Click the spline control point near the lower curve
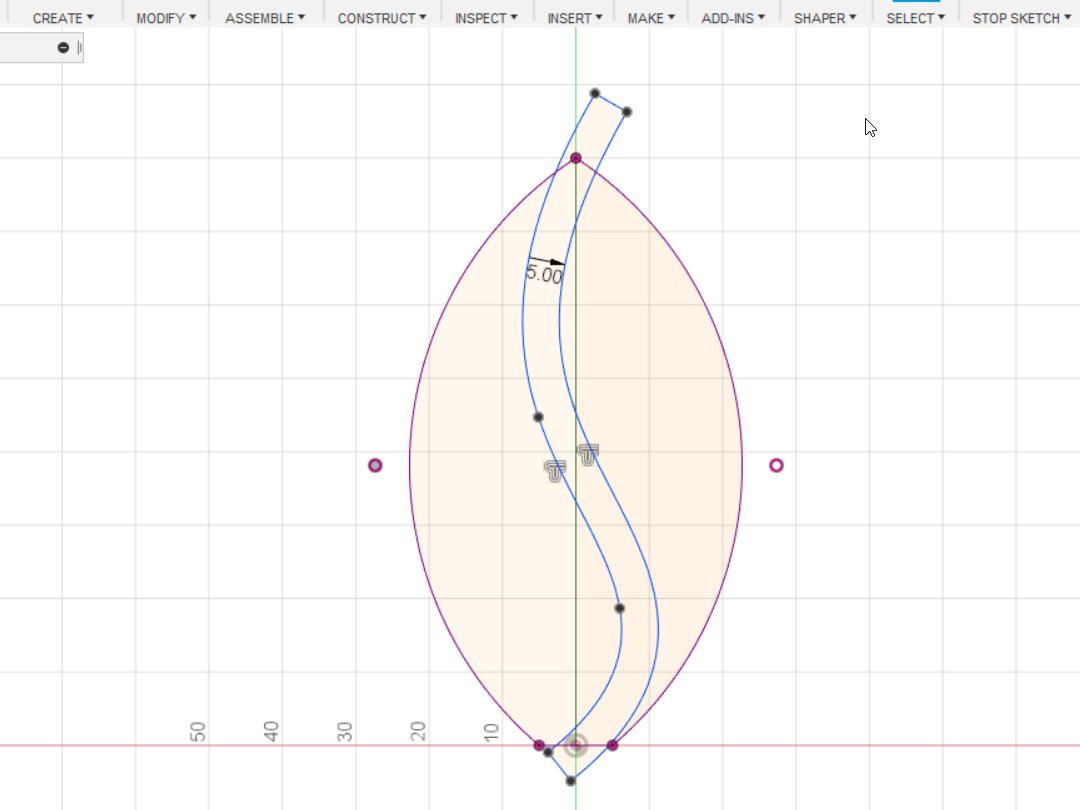This screenshot has width=1080, height=810. click(x=619, y=607)
